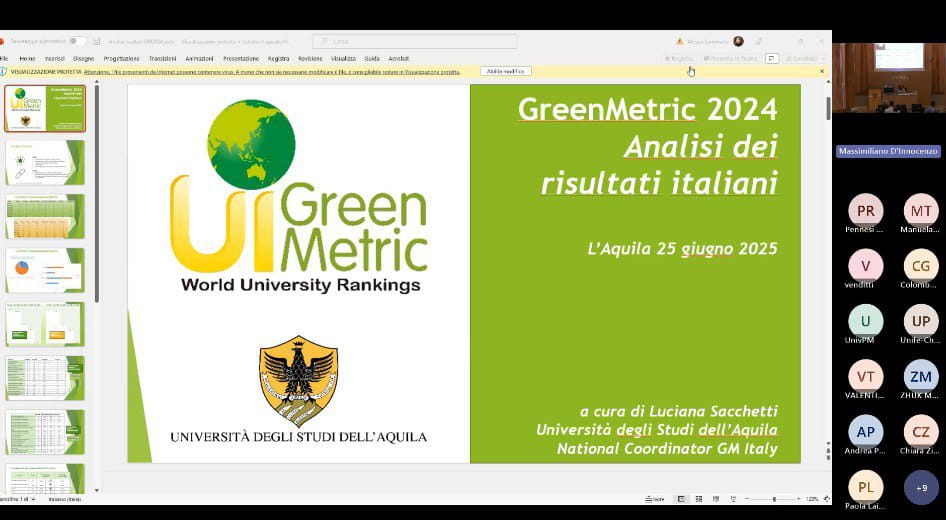Click the GreenMetric 2024 title text
The width and height of the screenshot is (946, 520).
coord(647,109)
